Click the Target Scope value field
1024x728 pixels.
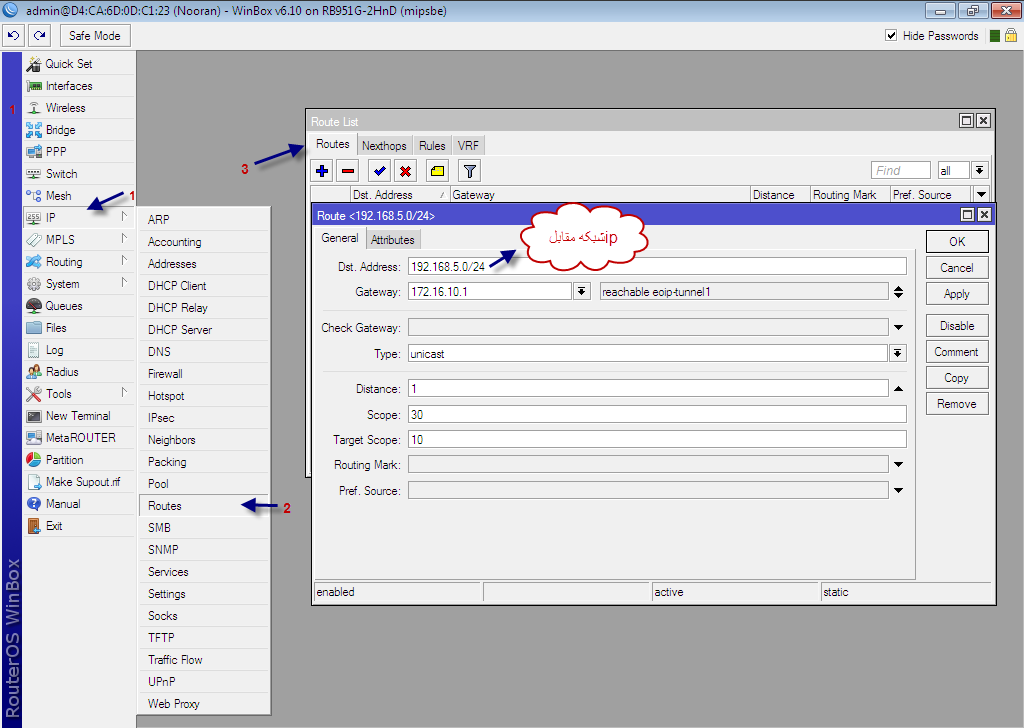[x=657, y=439]
